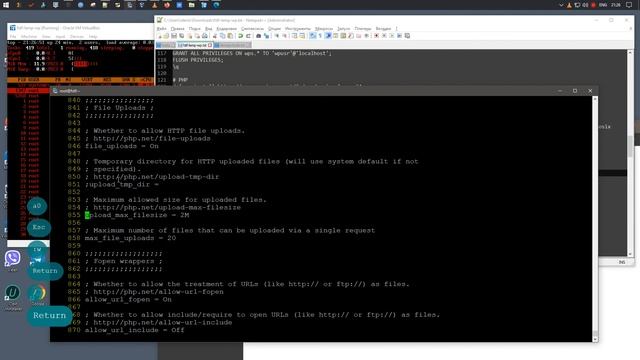Click Save All icon in Notepad++ toolbar
This screenshot has width=640, height=360.
click(x=182, y=36)
